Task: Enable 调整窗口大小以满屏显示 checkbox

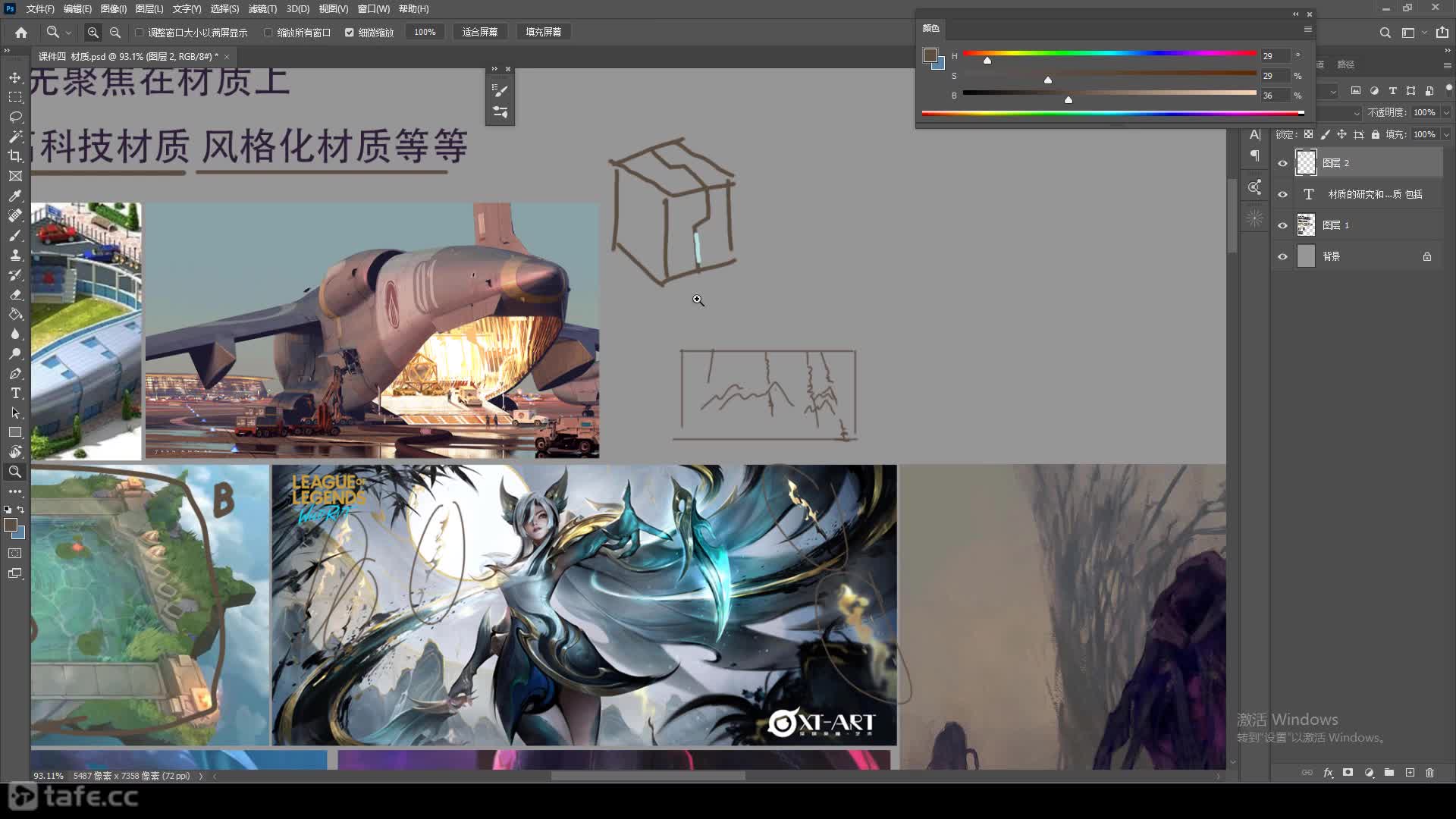Action: pyautogui.click(x=140, y=33)
